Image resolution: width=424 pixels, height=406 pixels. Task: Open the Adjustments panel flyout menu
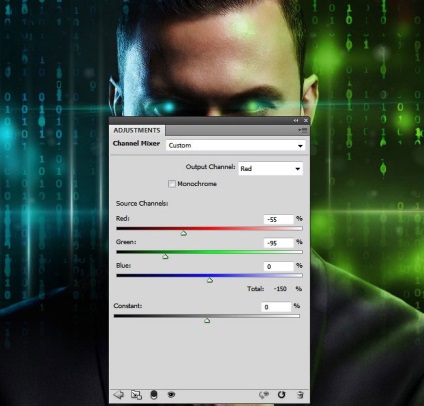click(302, 130)
